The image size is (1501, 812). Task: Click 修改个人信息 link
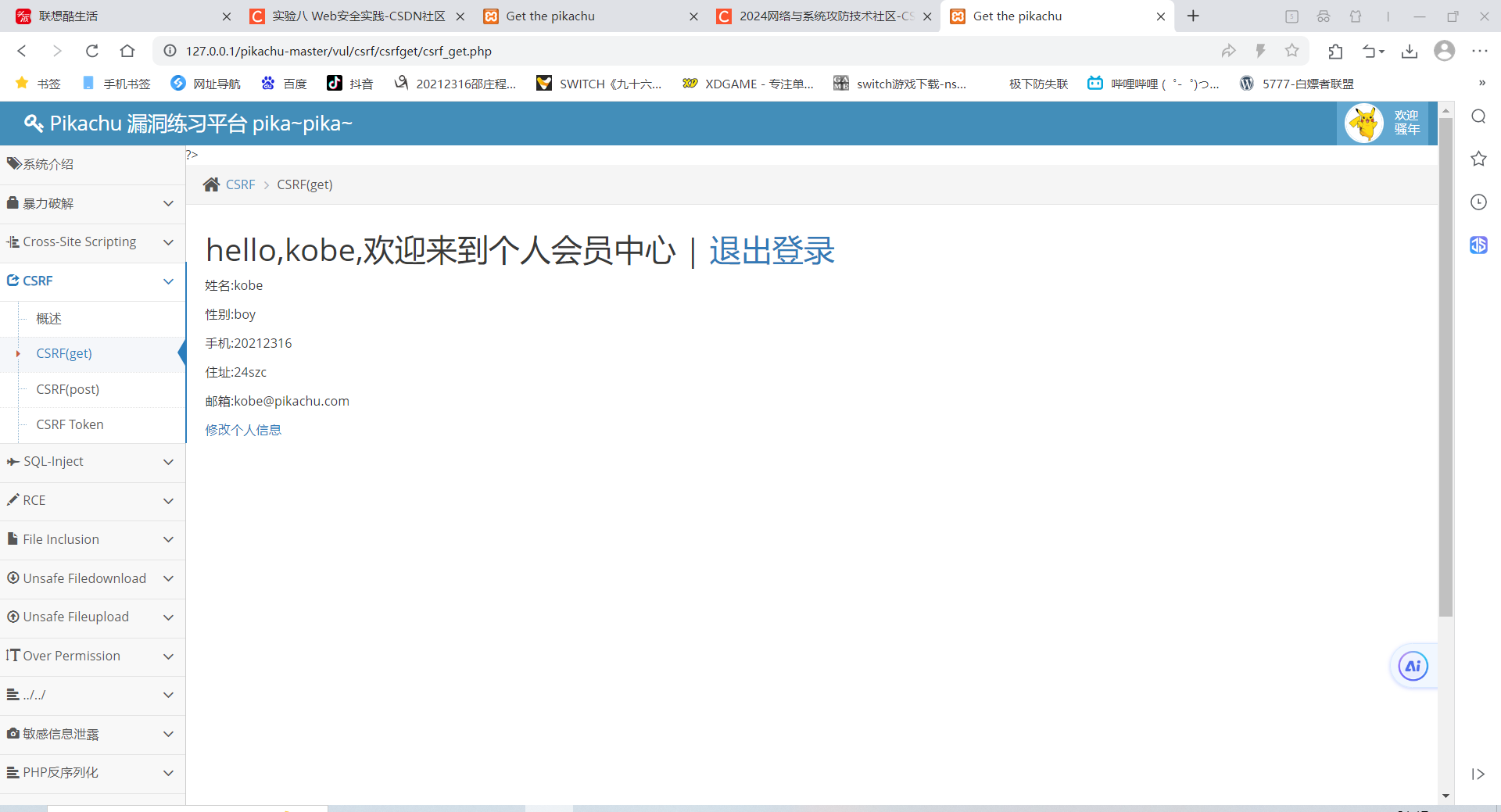pyautogui.click(x=243, y=430)
